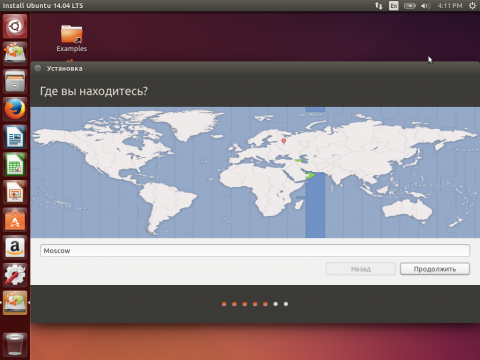The image size is (480, 360).
Task: Open Ubuntu Software Center
Action: [15, 220]
